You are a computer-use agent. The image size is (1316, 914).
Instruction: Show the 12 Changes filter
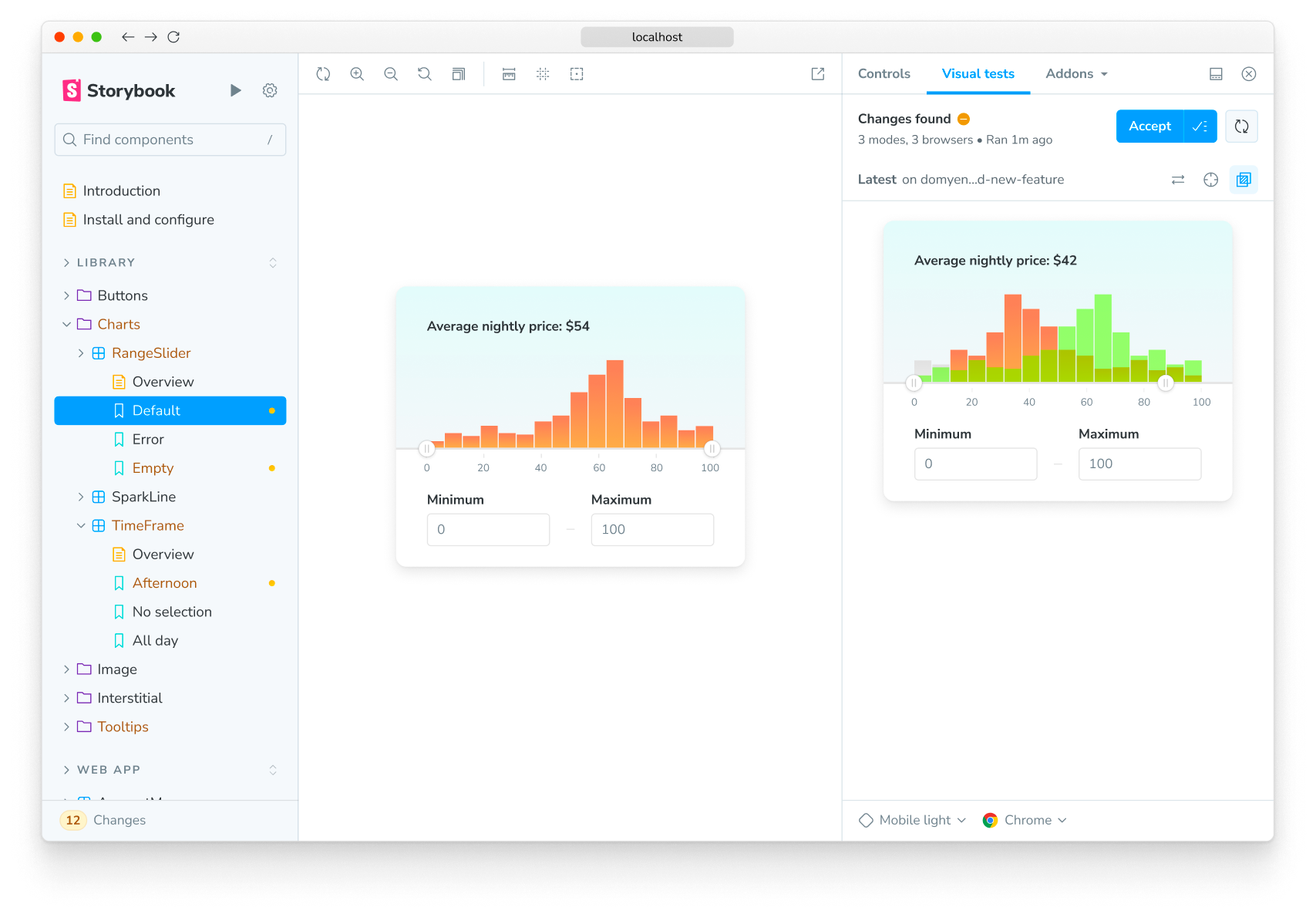(104, 820)
